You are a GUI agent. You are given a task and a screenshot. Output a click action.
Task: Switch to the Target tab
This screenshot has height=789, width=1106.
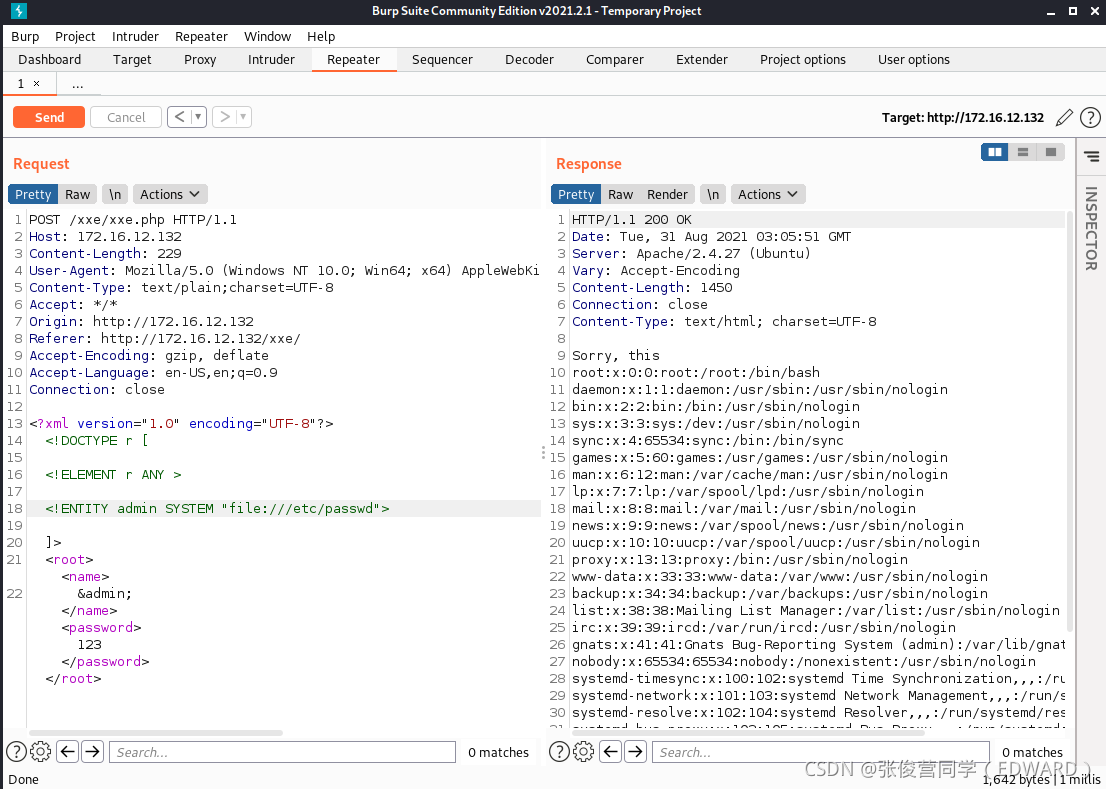[x=132, y=60]
